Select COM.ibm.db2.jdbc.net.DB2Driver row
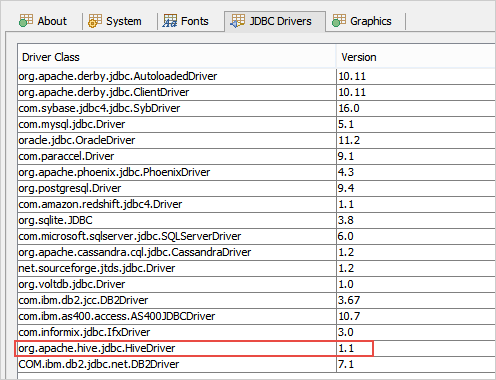Viewport: 496px width, 380px height. (257, 364)
